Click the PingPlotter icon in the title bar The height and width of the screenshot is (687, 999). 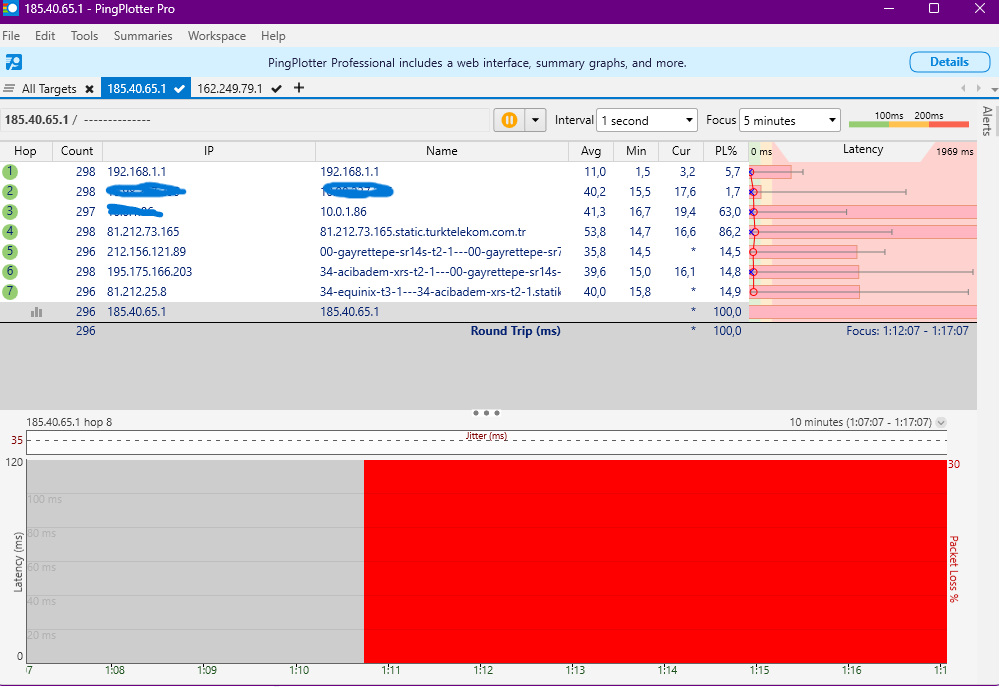tap(10, 9)
